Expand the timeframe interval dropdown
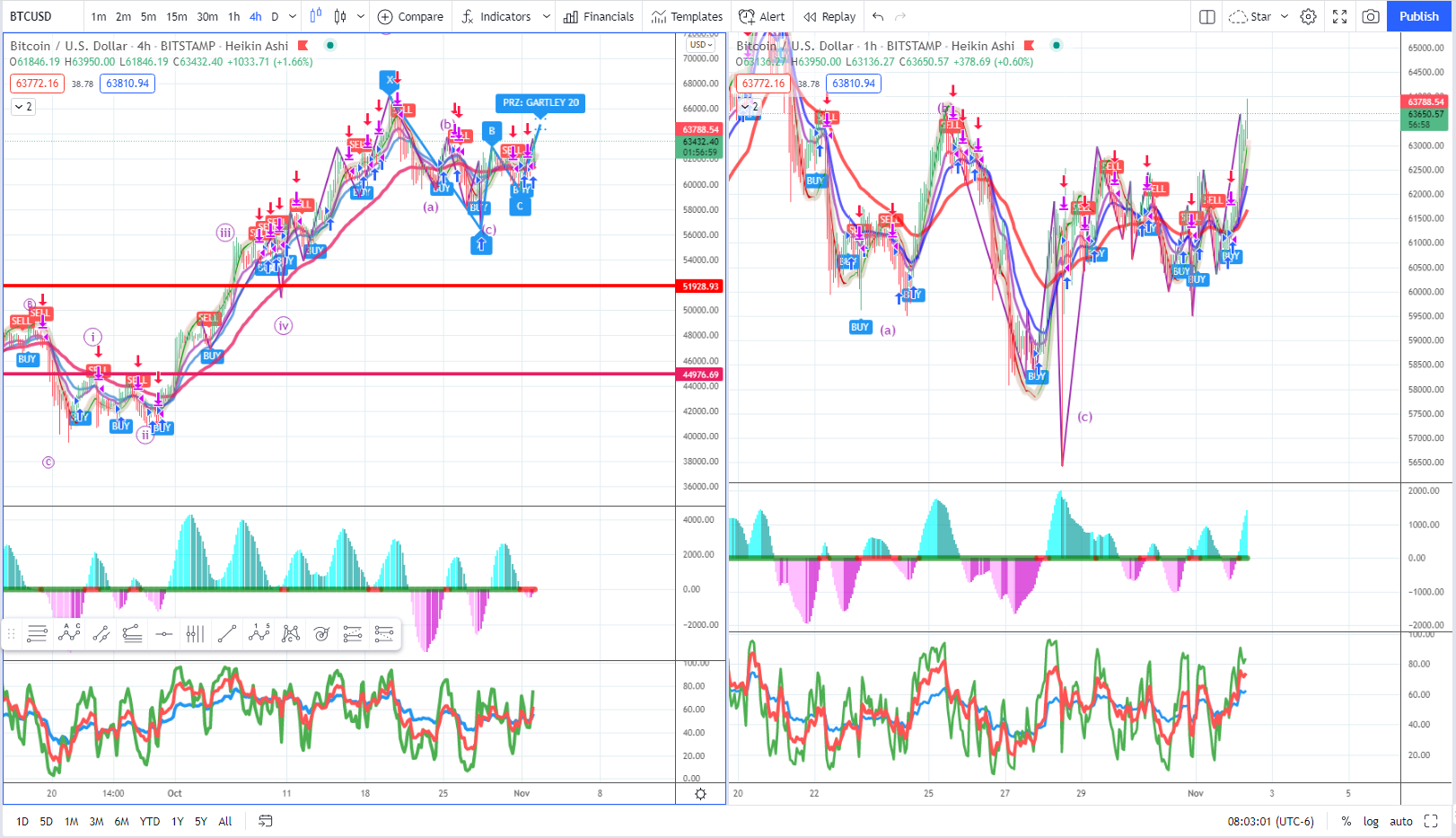Viewport: 1456px width, 838px height. coord(293,16)
